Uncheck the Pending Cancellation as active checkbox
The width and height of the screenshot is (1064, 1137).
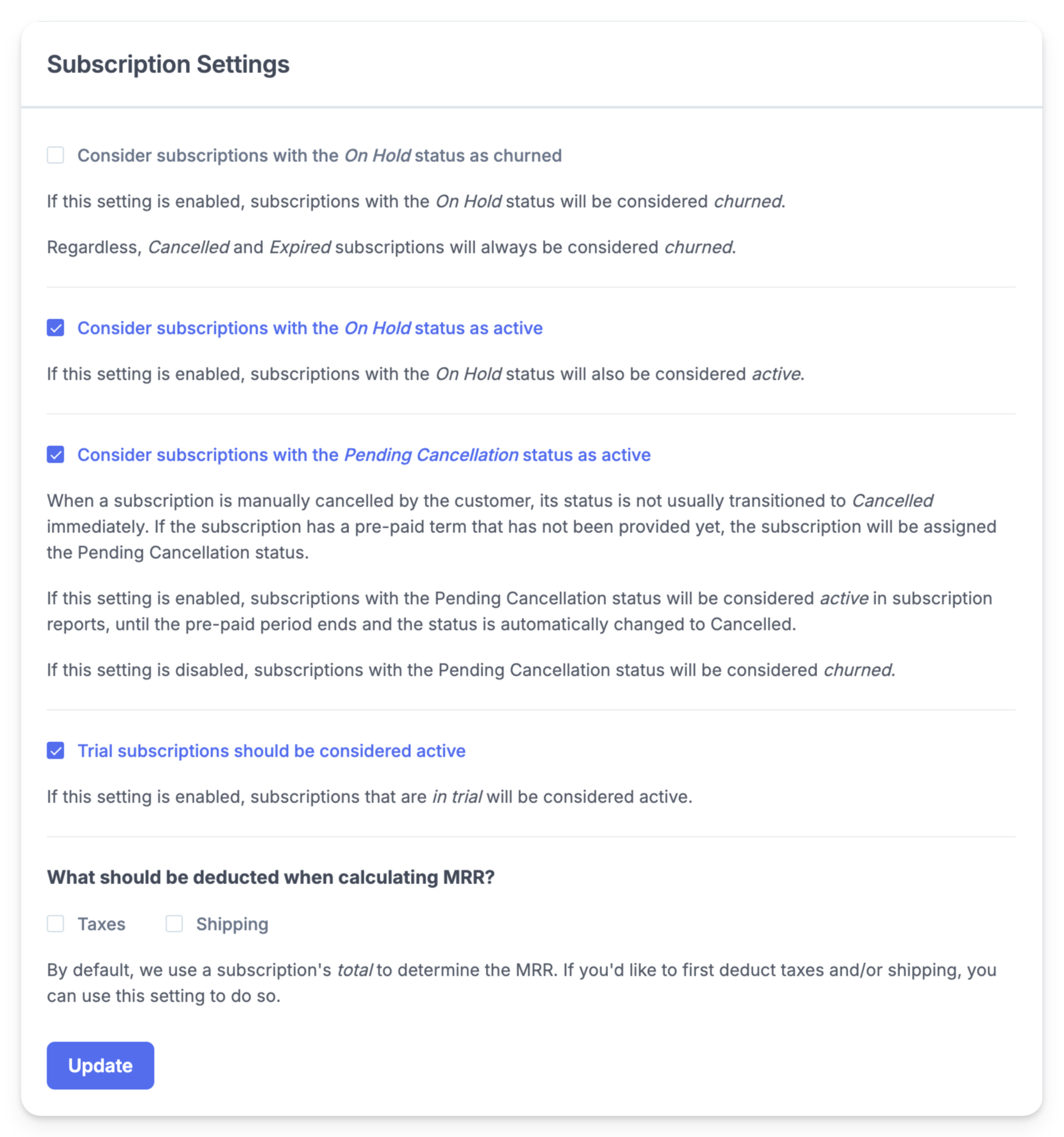(56, 455)
